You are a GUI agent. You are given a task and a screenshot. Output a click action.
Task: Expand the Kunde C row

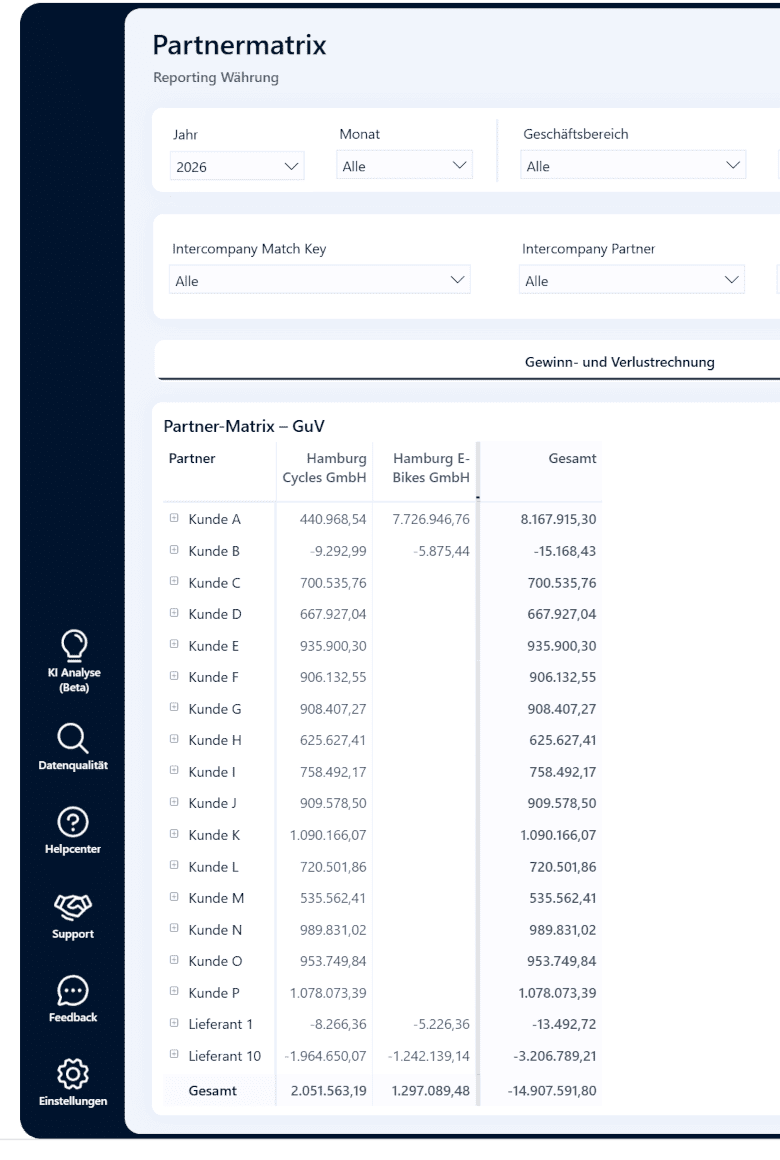click(174, 581)
